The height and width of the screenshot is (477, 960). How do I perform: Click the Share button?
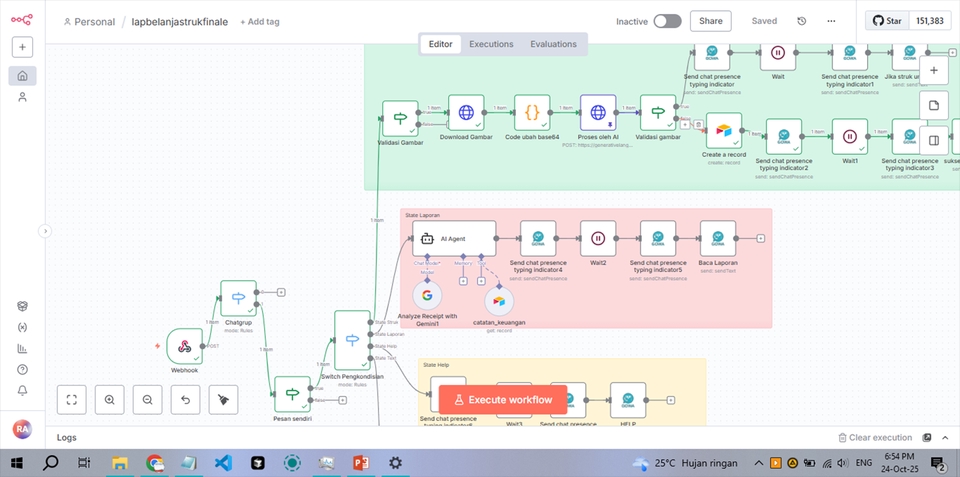tap(710, 21)
